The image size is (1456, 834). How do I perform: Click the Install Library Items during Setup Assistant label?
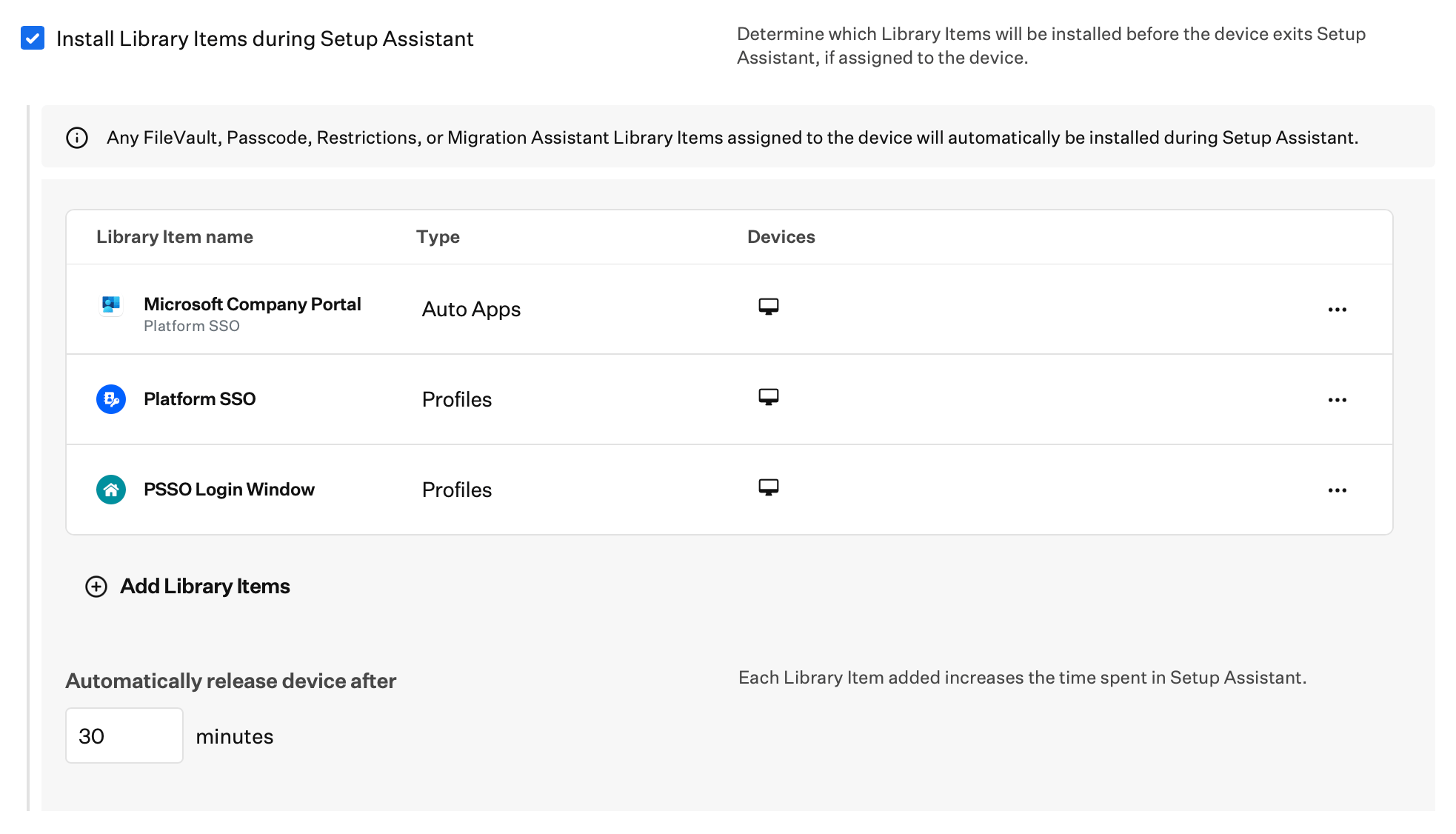pos(265,39)
